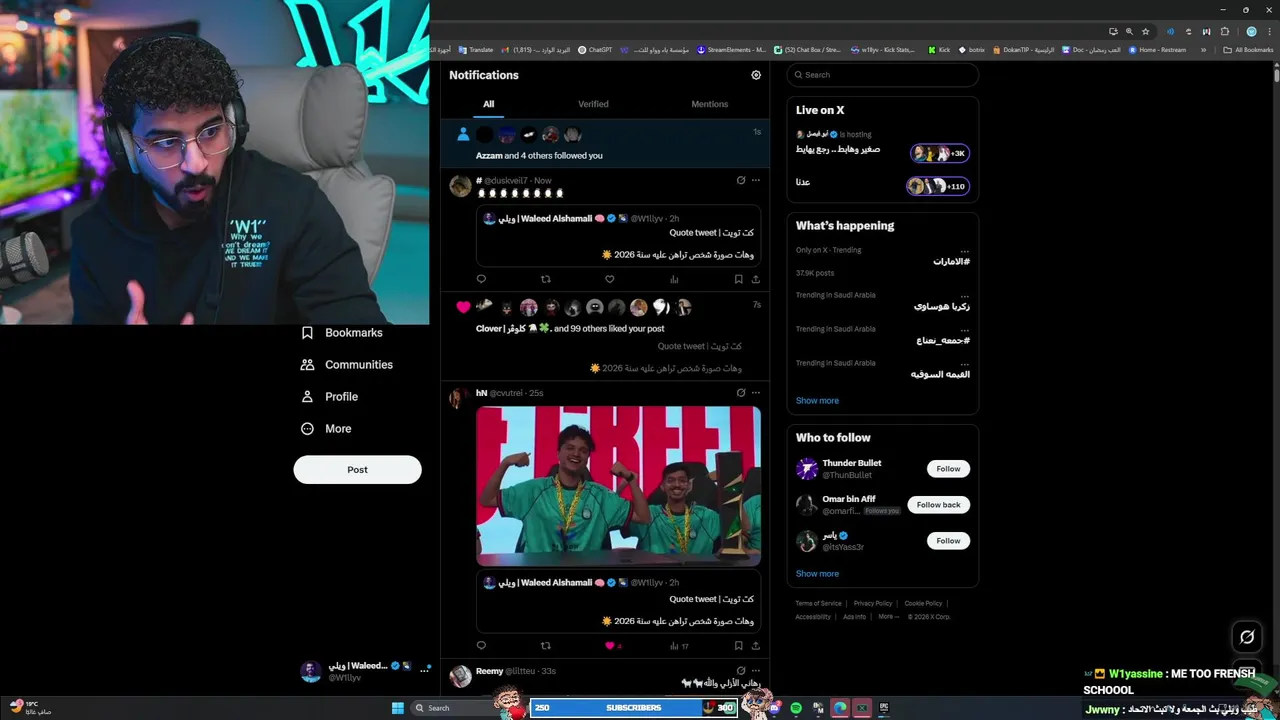Join live space with +110 listeners
Image resolution: width=1280 pixels, height=720 pixels.
point(937,186)
